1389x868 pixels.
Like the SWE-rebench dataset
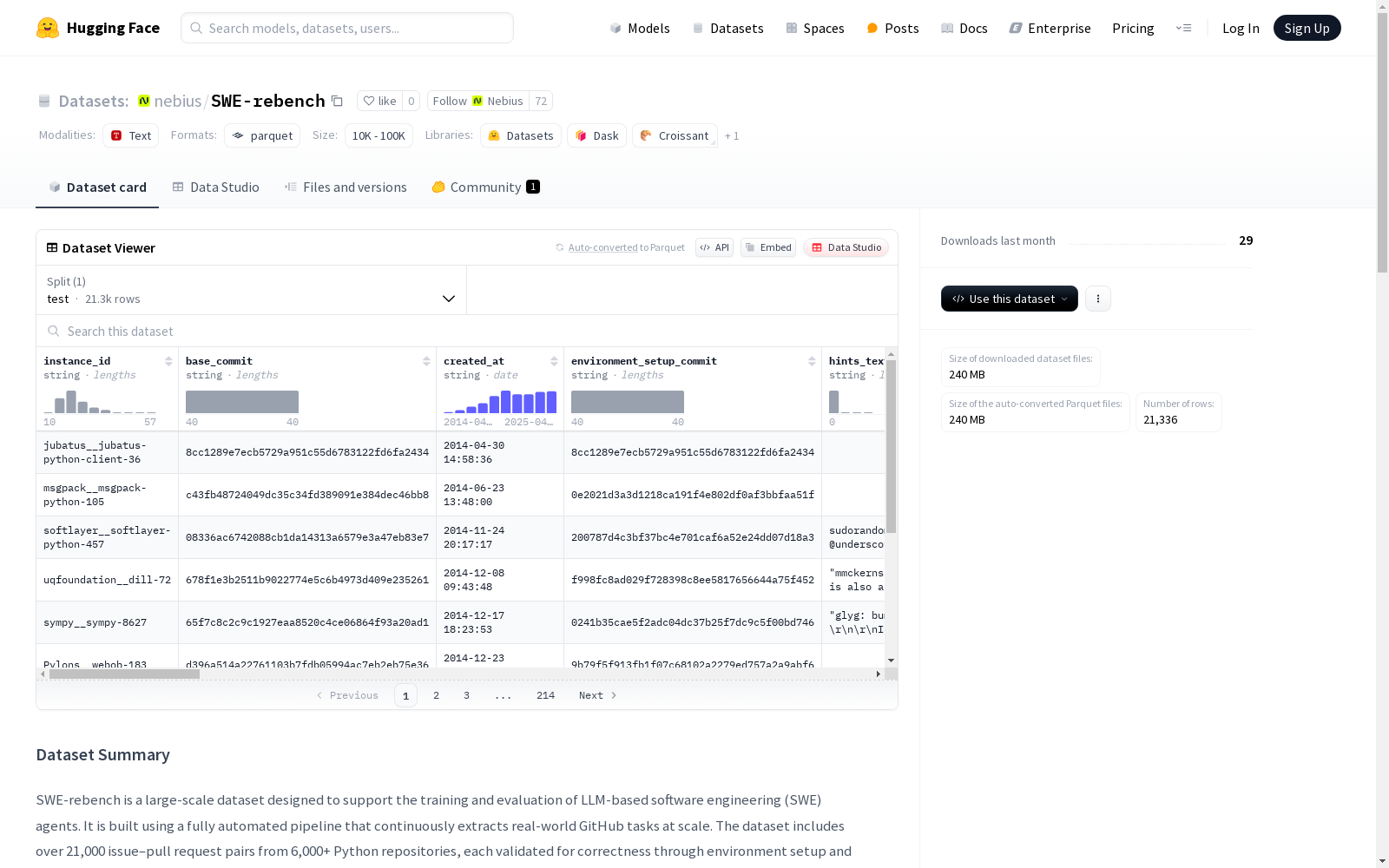tap(379, 101)
